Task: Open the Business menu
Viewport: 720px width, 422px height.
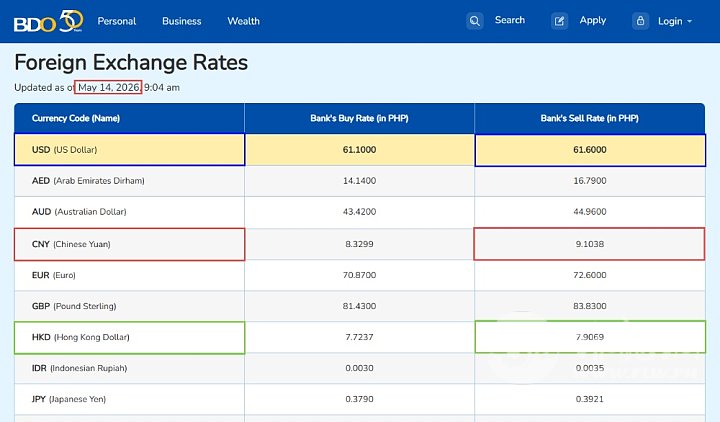Action: pos(181,21)
